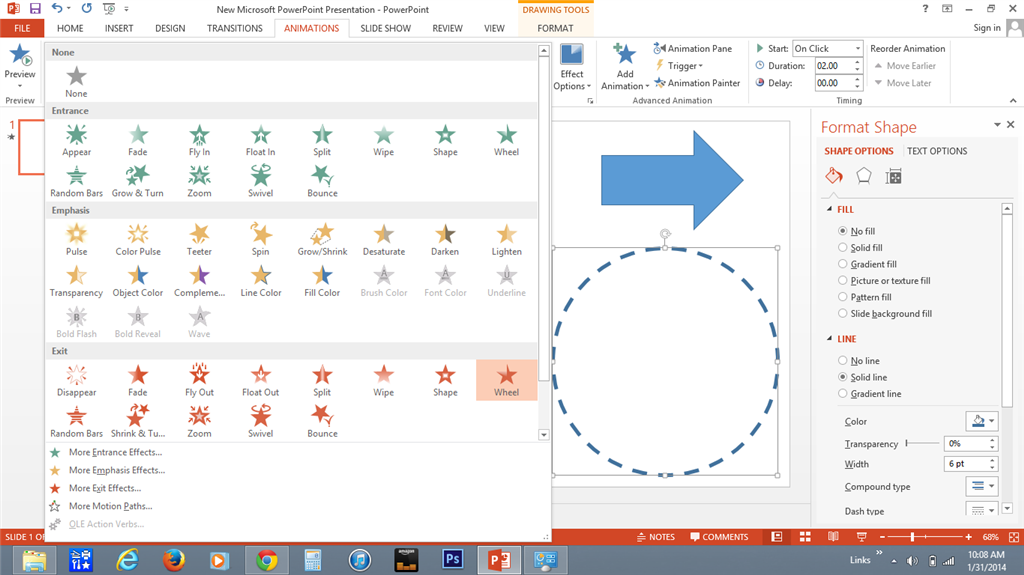1024x575 pixels.
Task: Choose the Darken emphasis effect
Action: coord(445,240)
